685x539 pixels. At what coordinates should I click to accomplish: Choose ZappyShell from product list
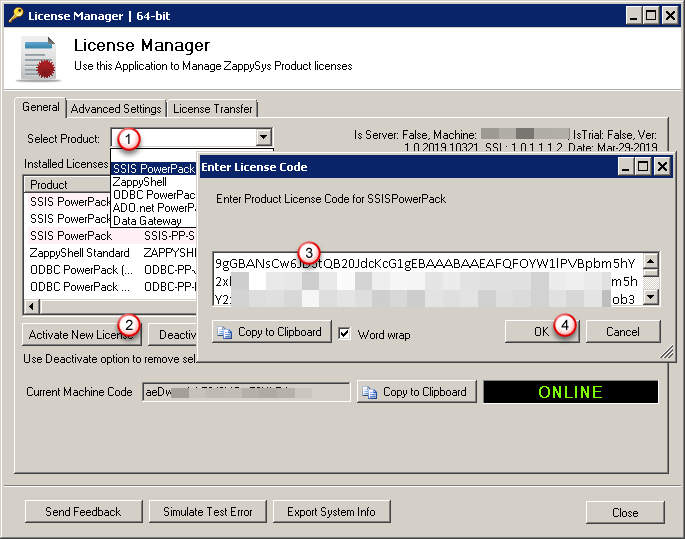tap(153, 182)
